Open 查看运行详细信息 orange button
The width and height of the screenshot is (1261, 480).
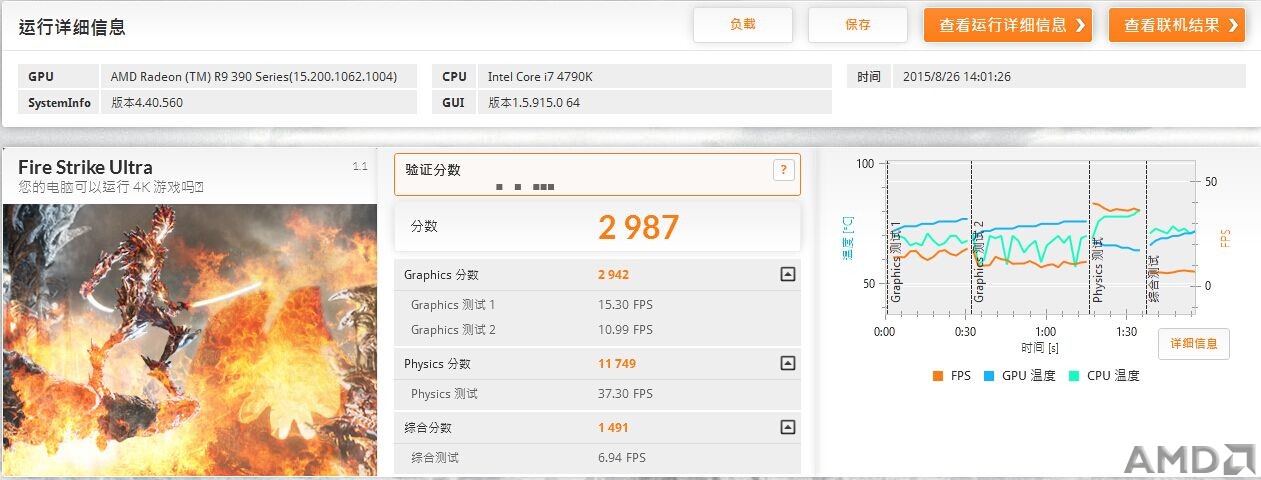pos(1008,25)
